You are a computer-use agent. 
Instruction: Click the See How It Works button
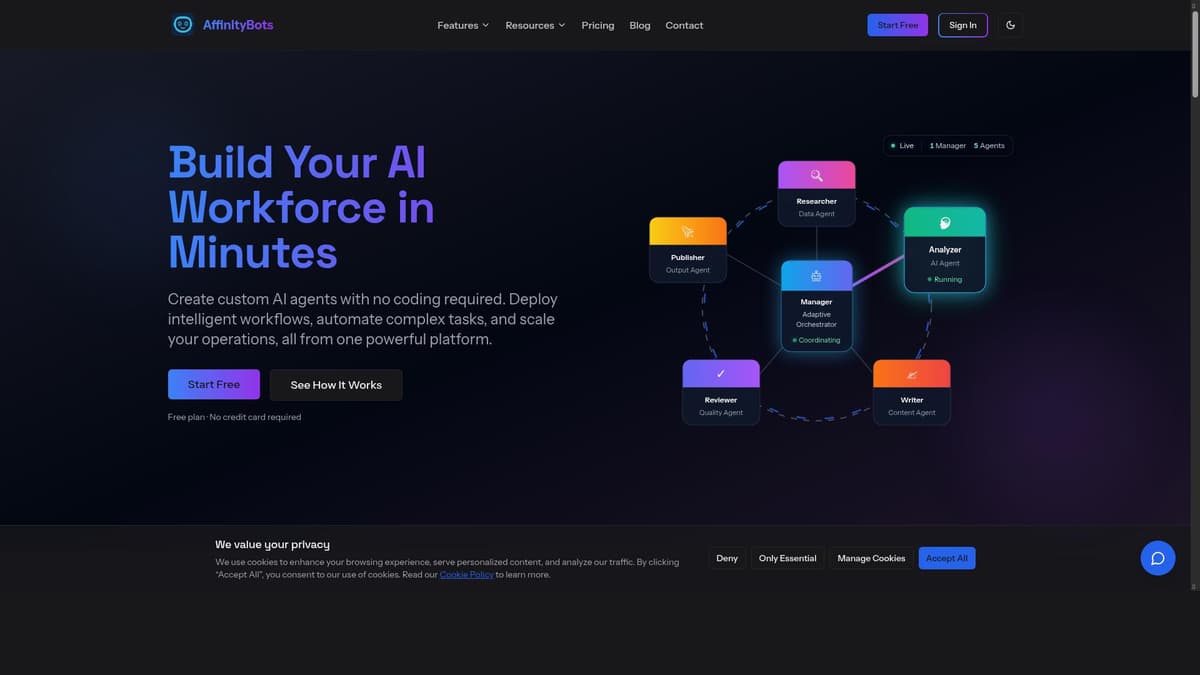335,384
